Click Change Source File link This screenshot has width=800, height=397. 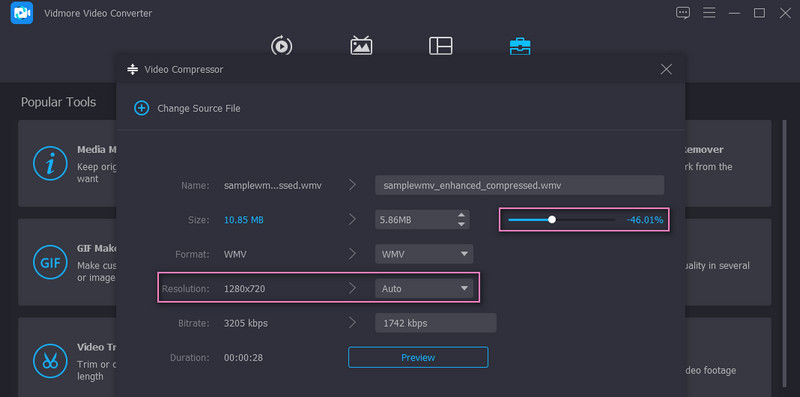[x=198, y=108]
